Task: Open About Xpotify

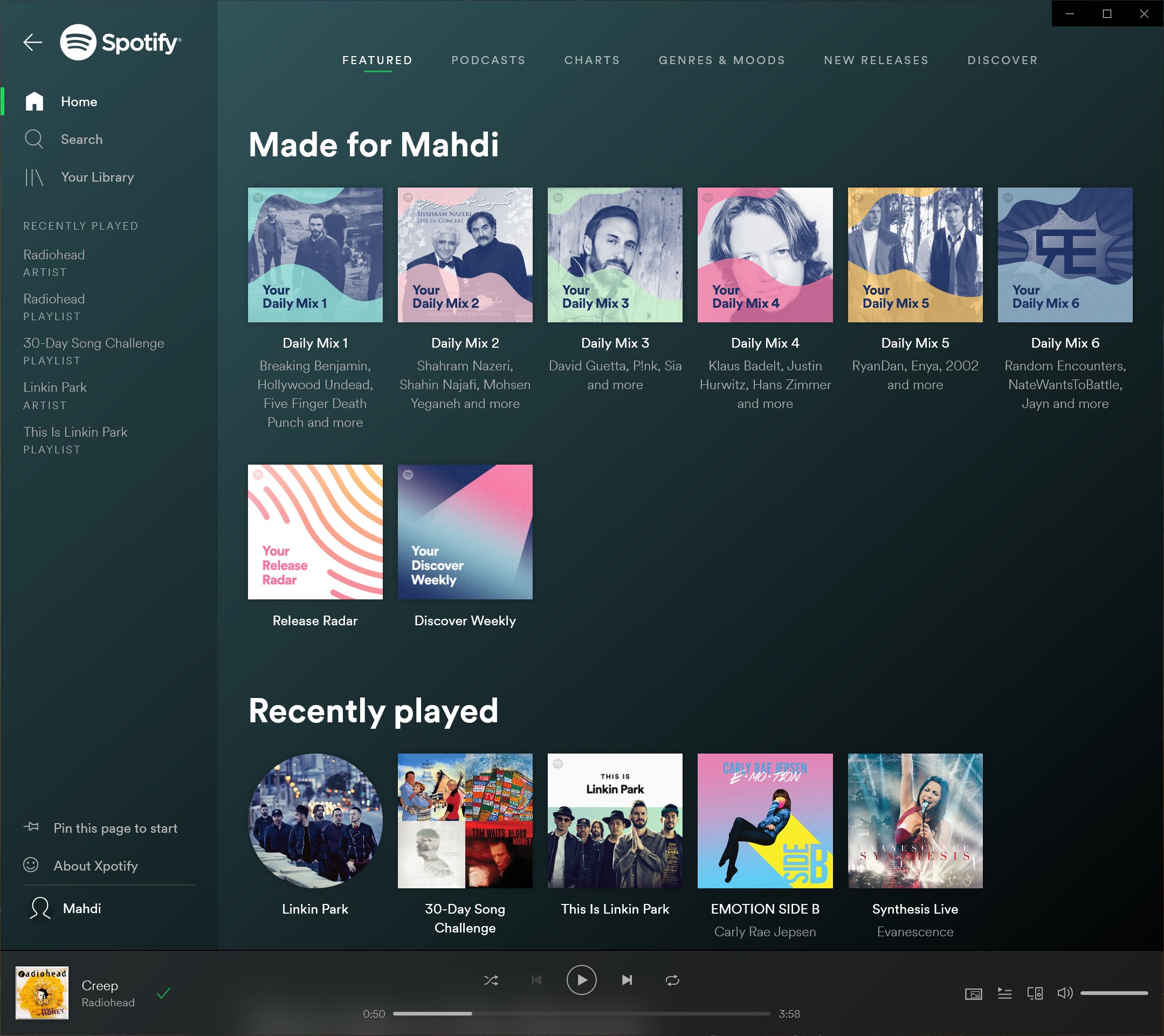Action: (95, 866)
